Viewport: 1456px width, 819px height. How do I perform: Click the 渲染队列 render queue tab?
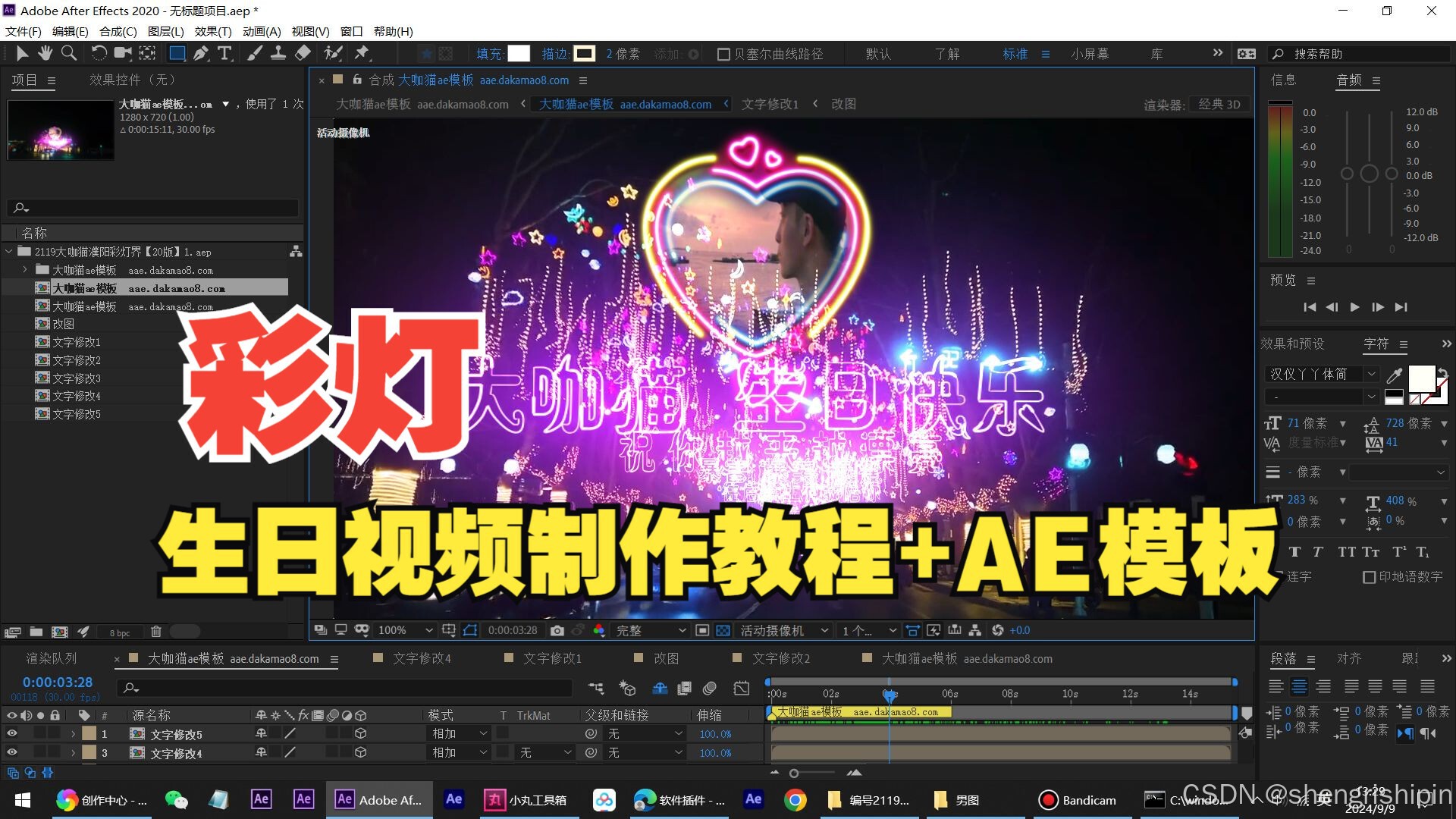52,658
